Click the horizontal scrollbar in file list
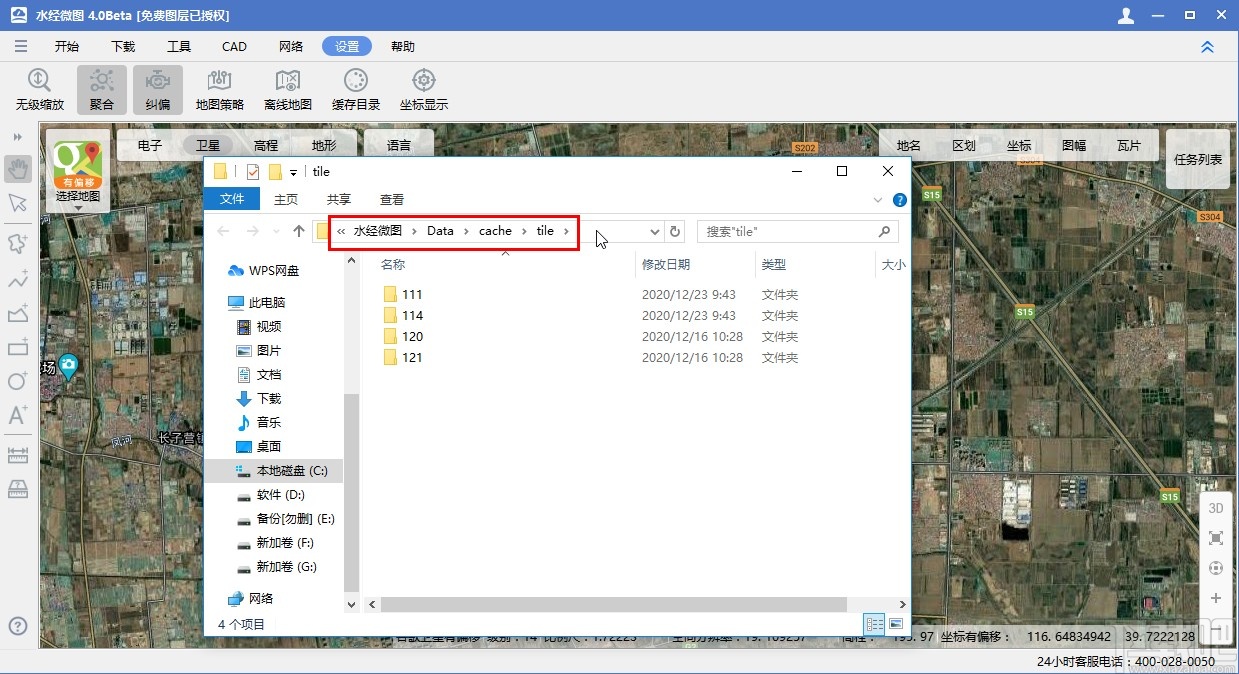The height and width of the screenshot is (674, 1239). [612, 604]
